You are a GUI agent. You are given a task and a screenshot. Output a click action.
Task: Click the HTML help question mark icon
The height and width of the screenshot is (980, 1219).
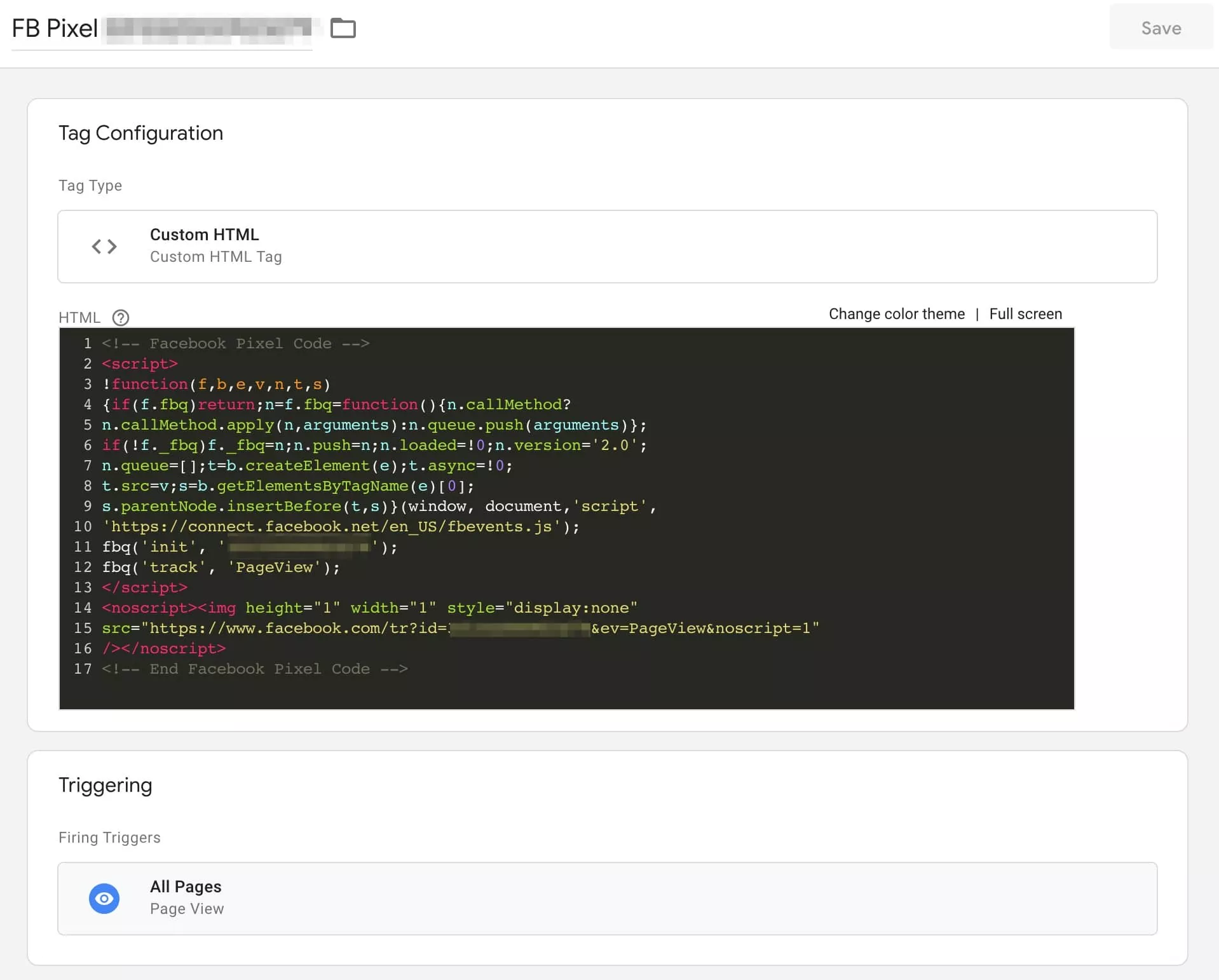point(121,318)
